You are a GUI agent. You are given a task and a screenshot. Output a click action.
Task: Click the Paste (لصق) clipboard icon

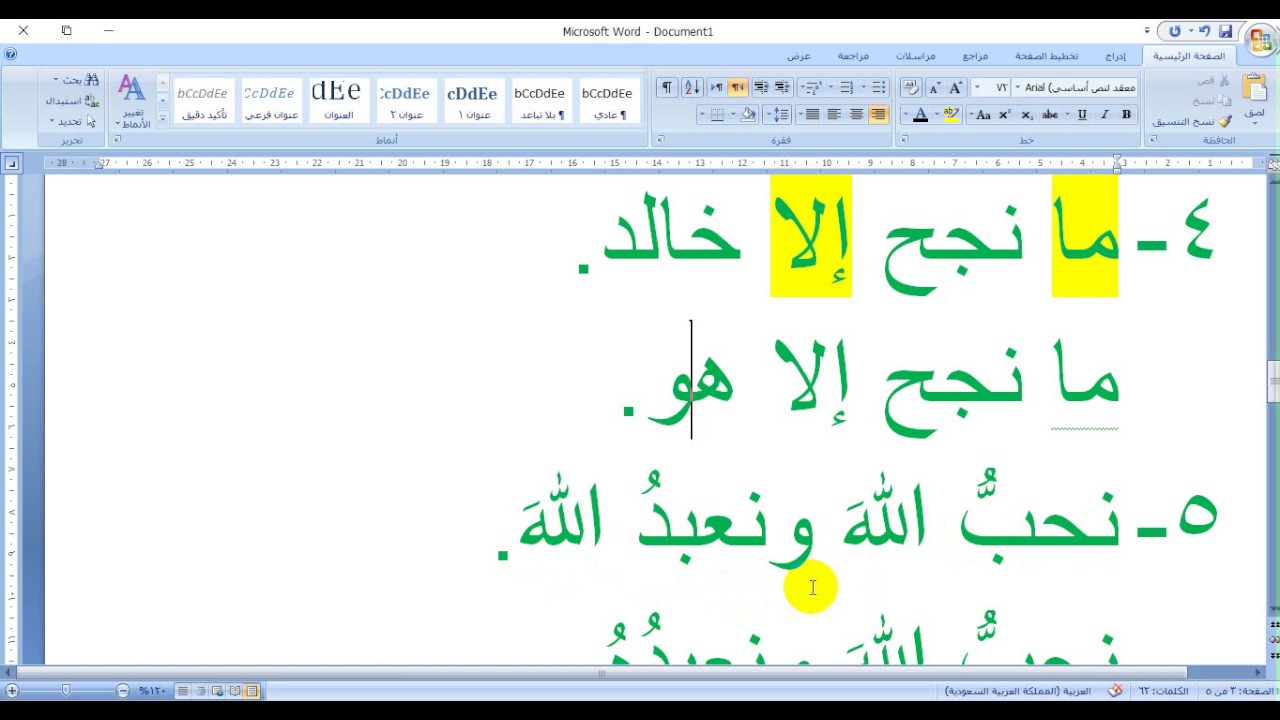tap(1254, 88)
